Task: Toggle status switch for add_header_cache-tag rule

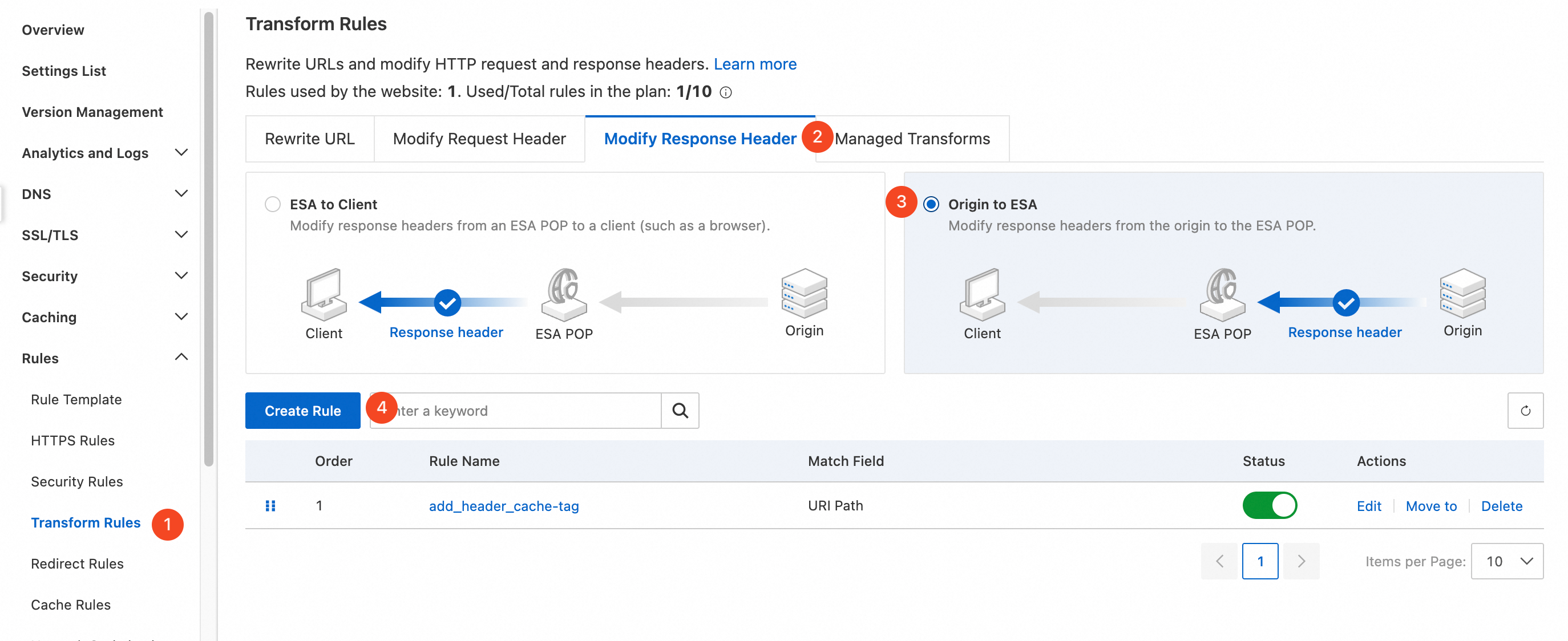Action: tap(1270, 505)
